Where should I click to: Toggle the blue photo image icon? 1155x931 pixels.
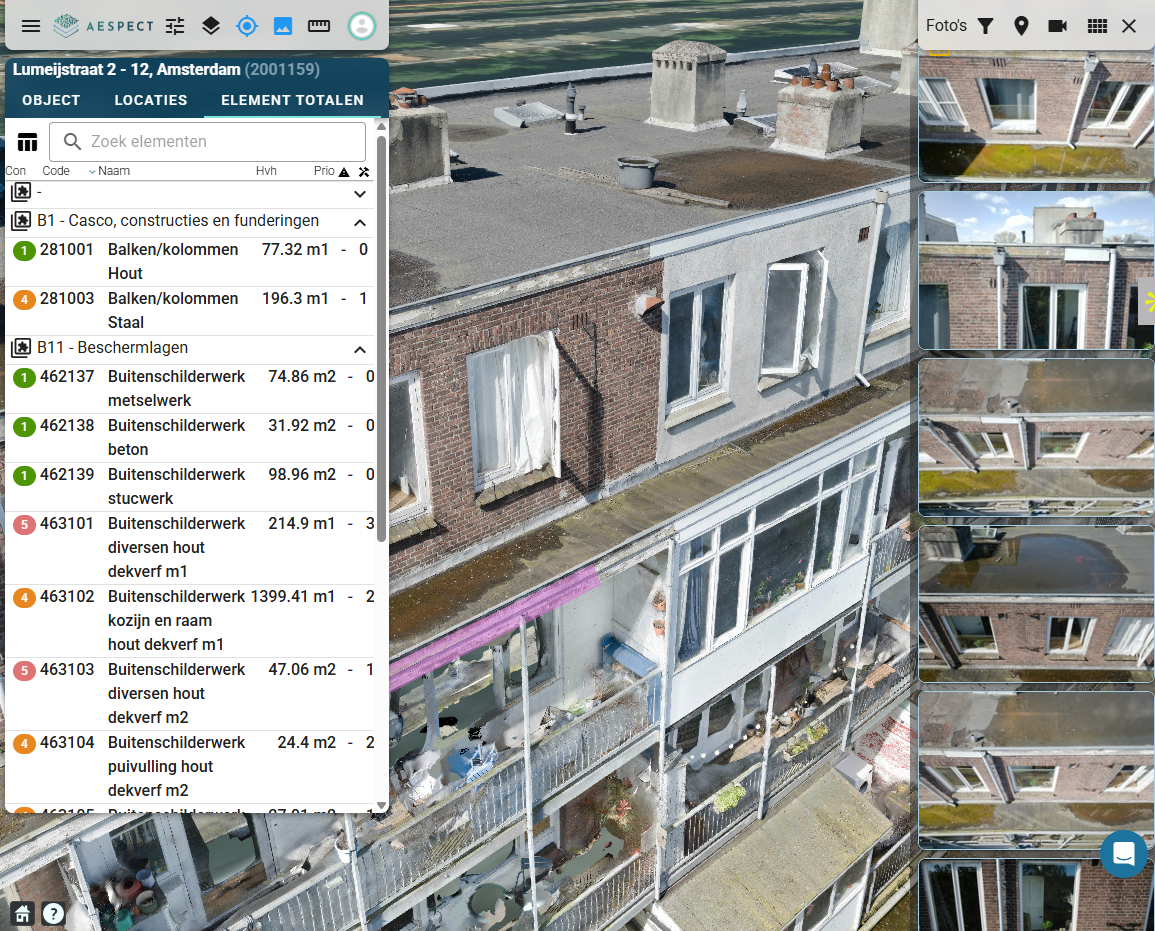283,27
